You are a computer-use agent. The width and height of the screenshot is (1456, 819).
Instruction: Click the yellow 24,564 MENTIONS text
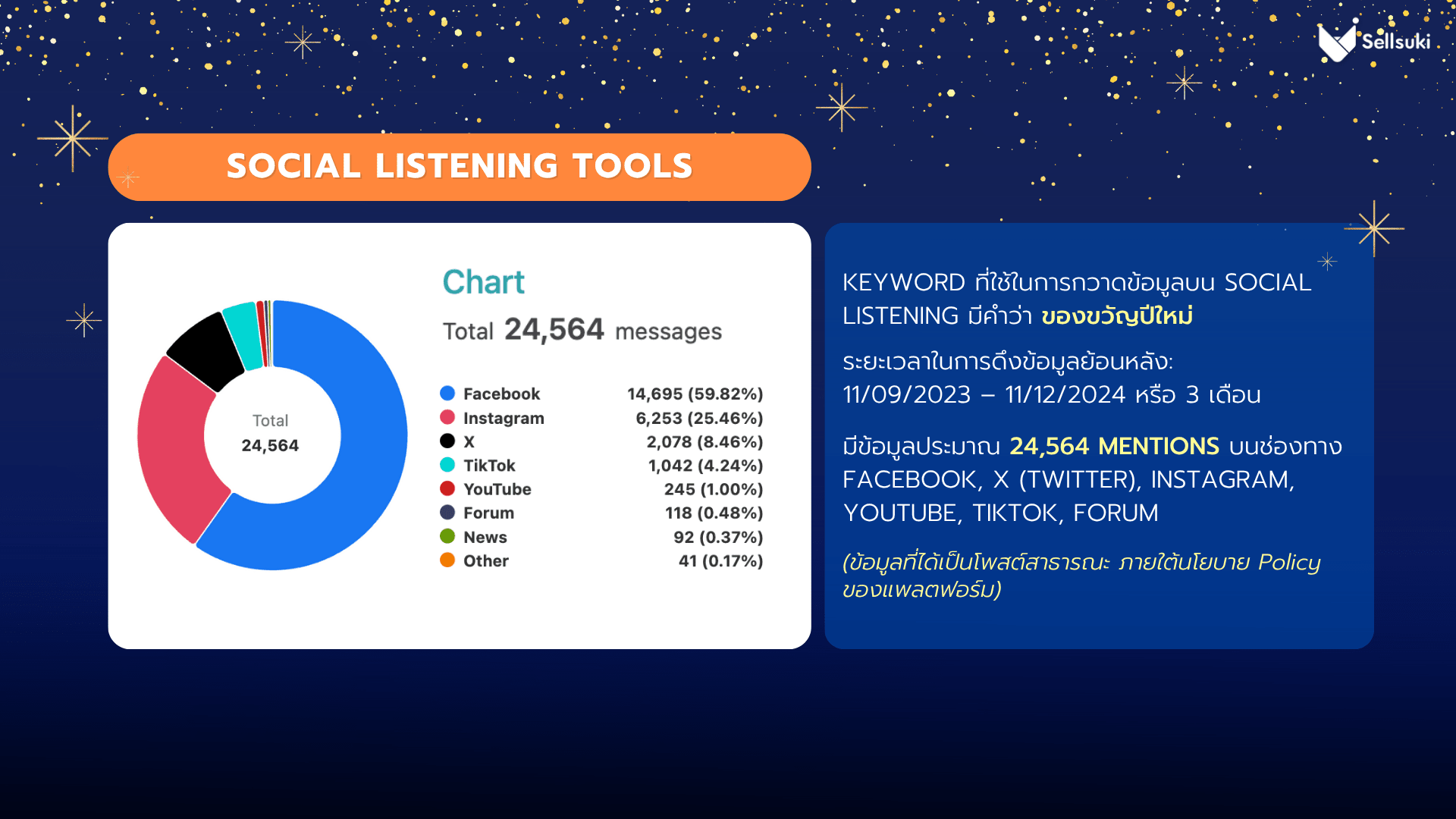1114,446
